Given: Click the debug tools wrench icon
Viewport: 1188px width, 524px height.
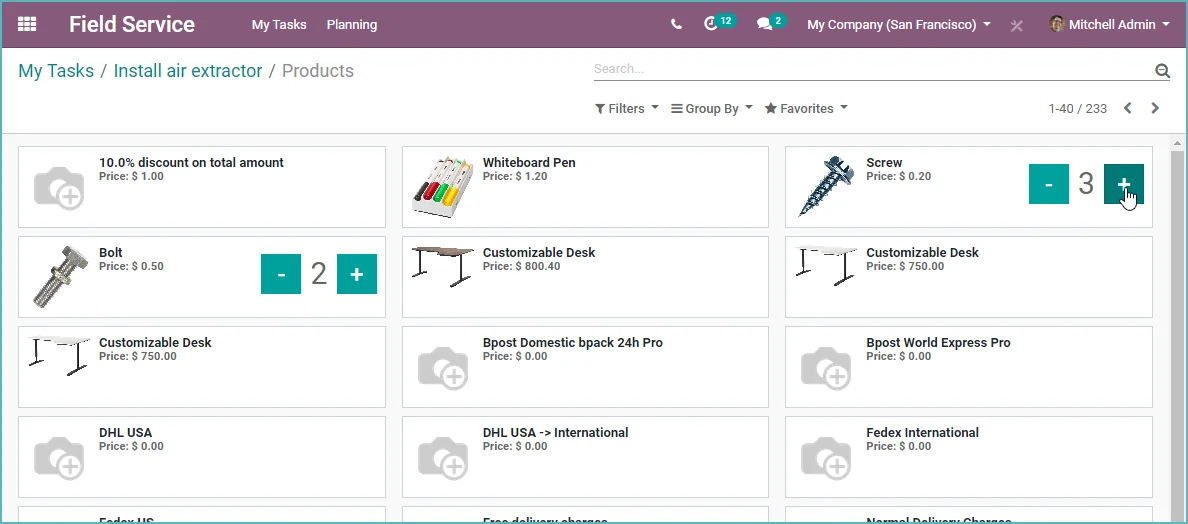Looking at the screenshot, I should point(1017,25).
